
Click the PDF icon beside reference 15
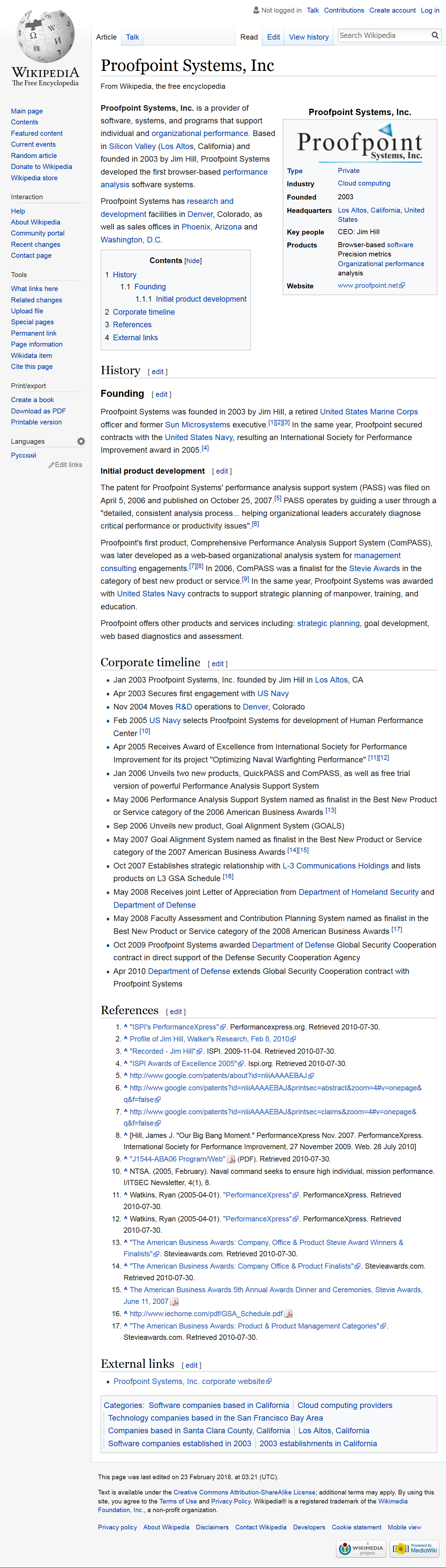[x=174, y=1301]
